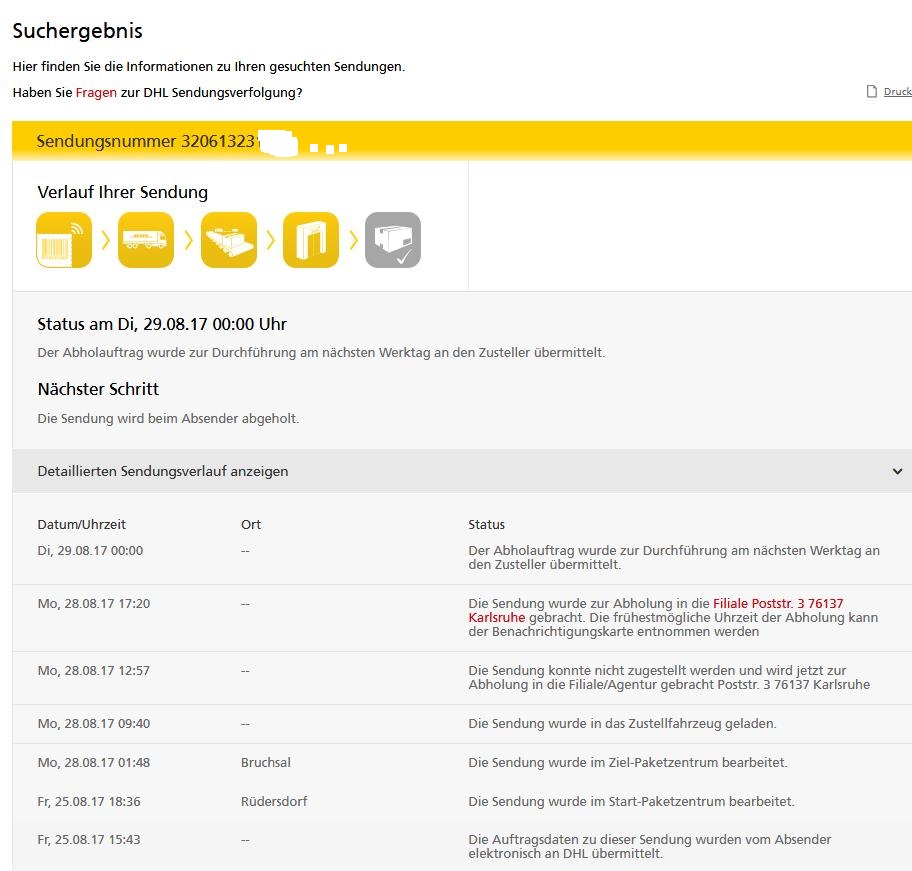Collapse Detaillierten Sendungsverlauf anzeigen chevron
This screenshot has width=912, height=871.
tap(897, 471)
